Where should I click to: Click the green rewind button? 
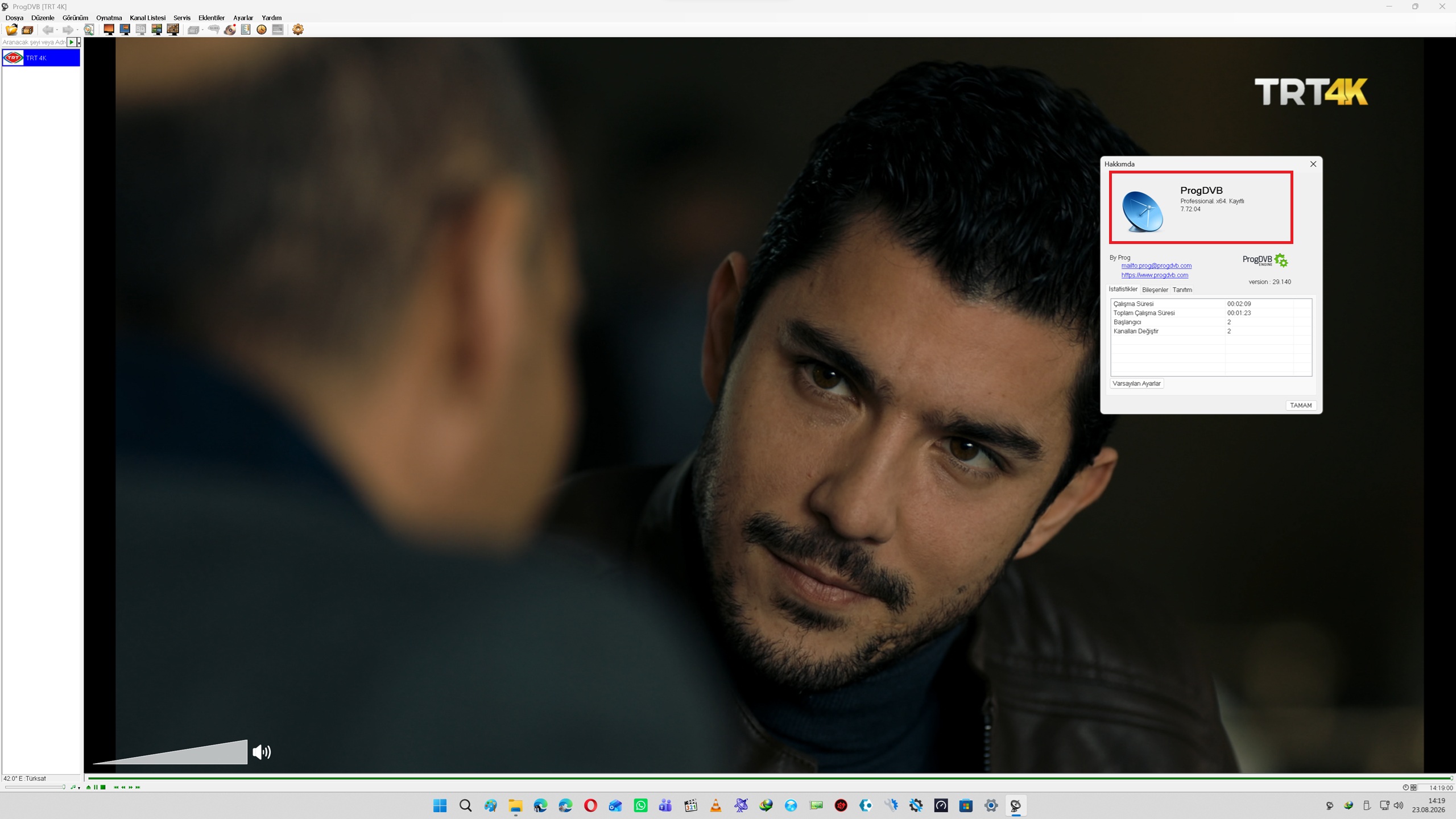(123, 787)
